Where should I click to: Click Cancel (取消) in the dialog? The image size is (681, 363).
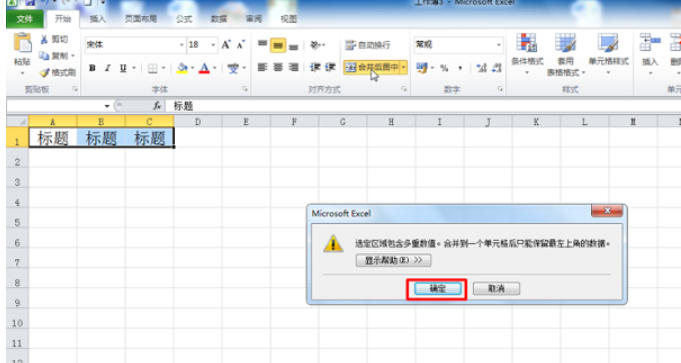pyautogui.click(x=496, y=289)
